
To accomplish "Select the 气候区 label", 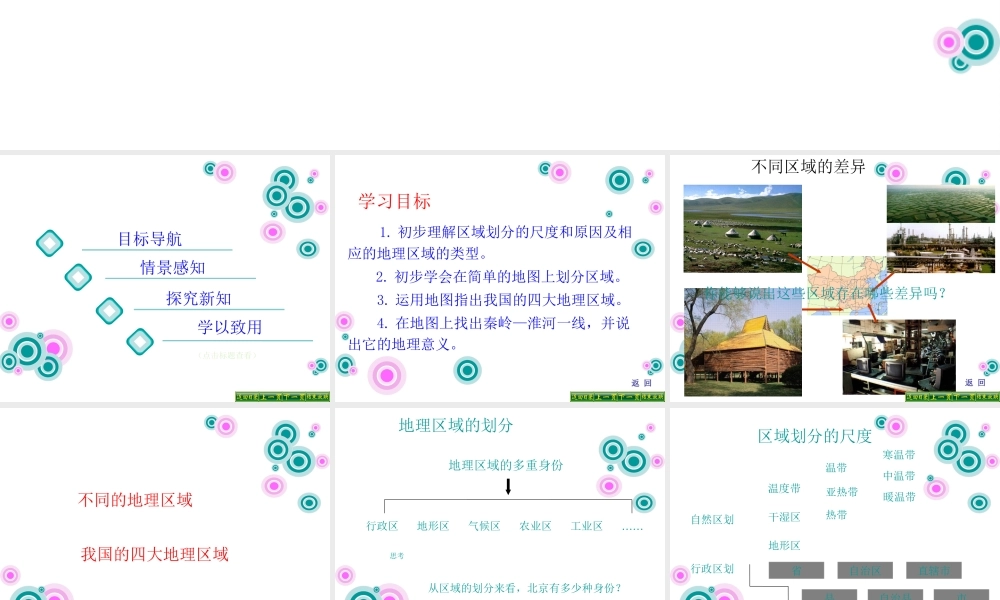I will tap(484, 526).
